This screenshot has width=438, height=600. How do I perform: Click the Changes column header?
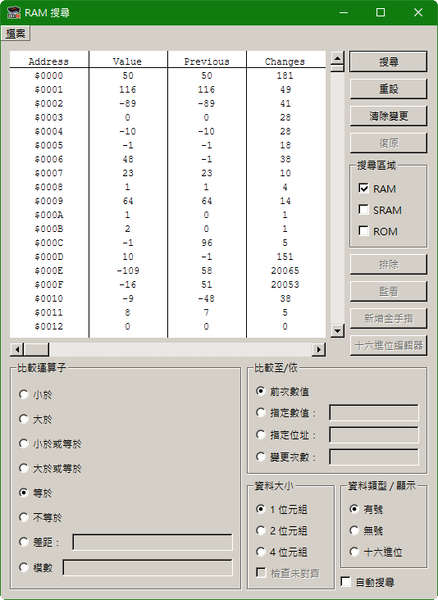tap(285, 61)
